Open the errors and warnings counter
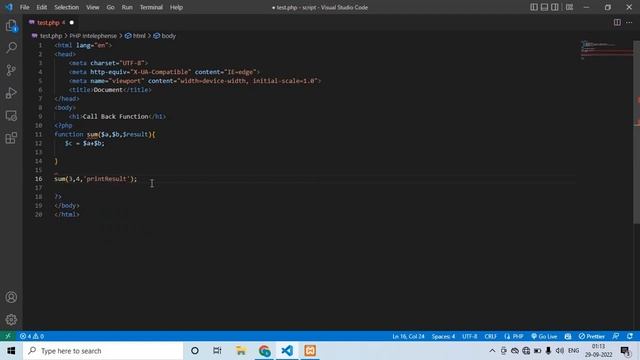640x360 pixels. point(32,336)
